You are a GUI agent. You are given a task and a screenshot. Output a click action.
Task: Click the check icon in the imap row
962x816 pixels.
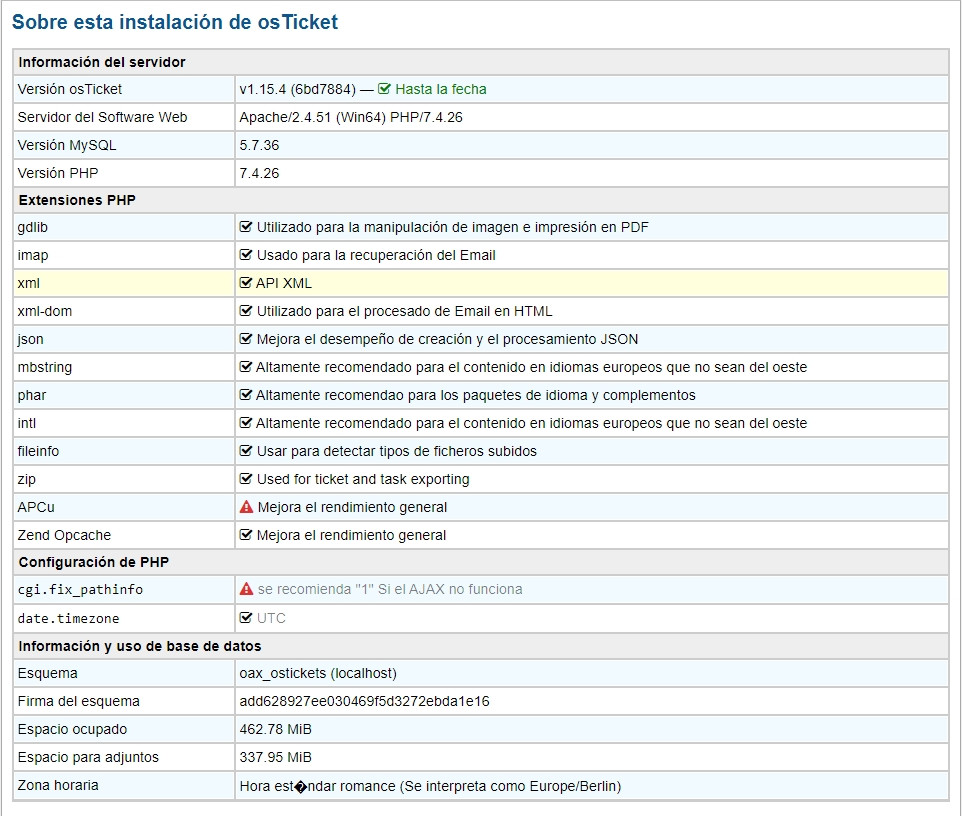[245, 255]
